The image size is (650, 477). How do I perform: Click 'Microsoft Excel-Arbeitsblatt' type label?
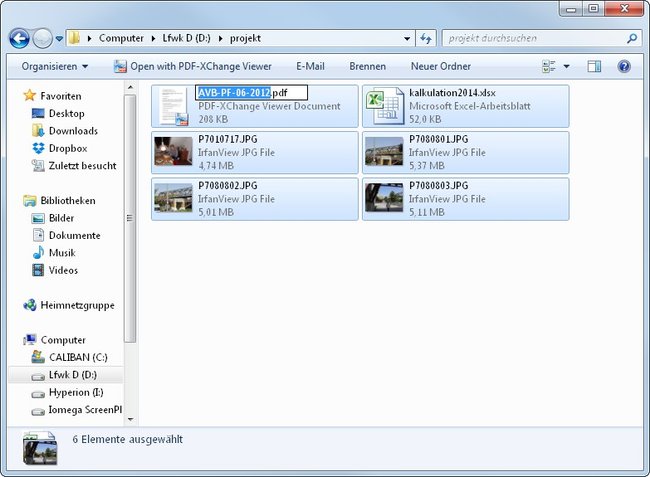470,106
